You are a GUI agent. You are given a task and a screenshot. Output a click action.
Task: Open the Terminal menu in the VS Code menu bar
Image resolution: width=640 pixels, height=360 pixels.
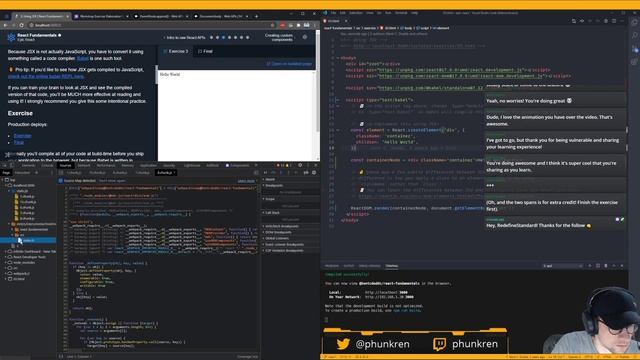click(x=401, y=13)
